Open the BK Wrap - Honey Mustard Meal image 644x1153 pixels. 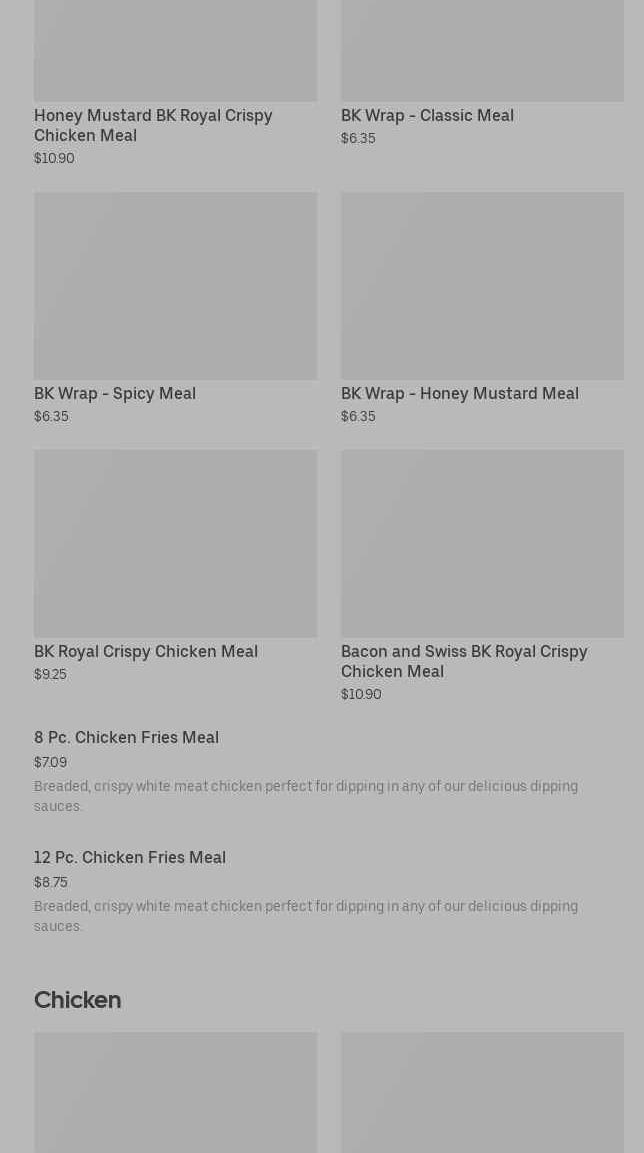[x=482, y=286]
